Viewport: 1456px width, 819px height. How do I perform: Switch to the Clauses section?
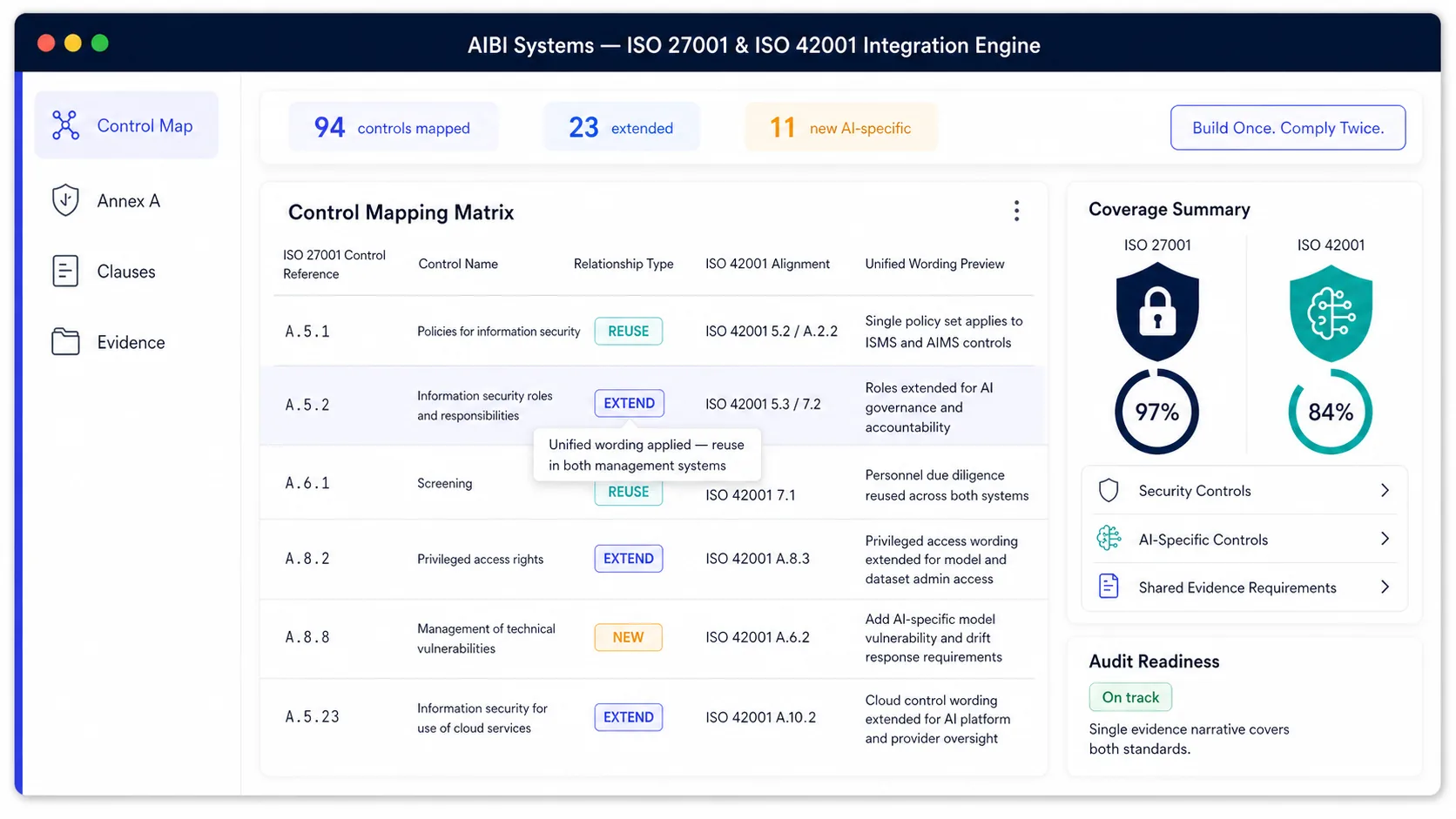(126, 272)
